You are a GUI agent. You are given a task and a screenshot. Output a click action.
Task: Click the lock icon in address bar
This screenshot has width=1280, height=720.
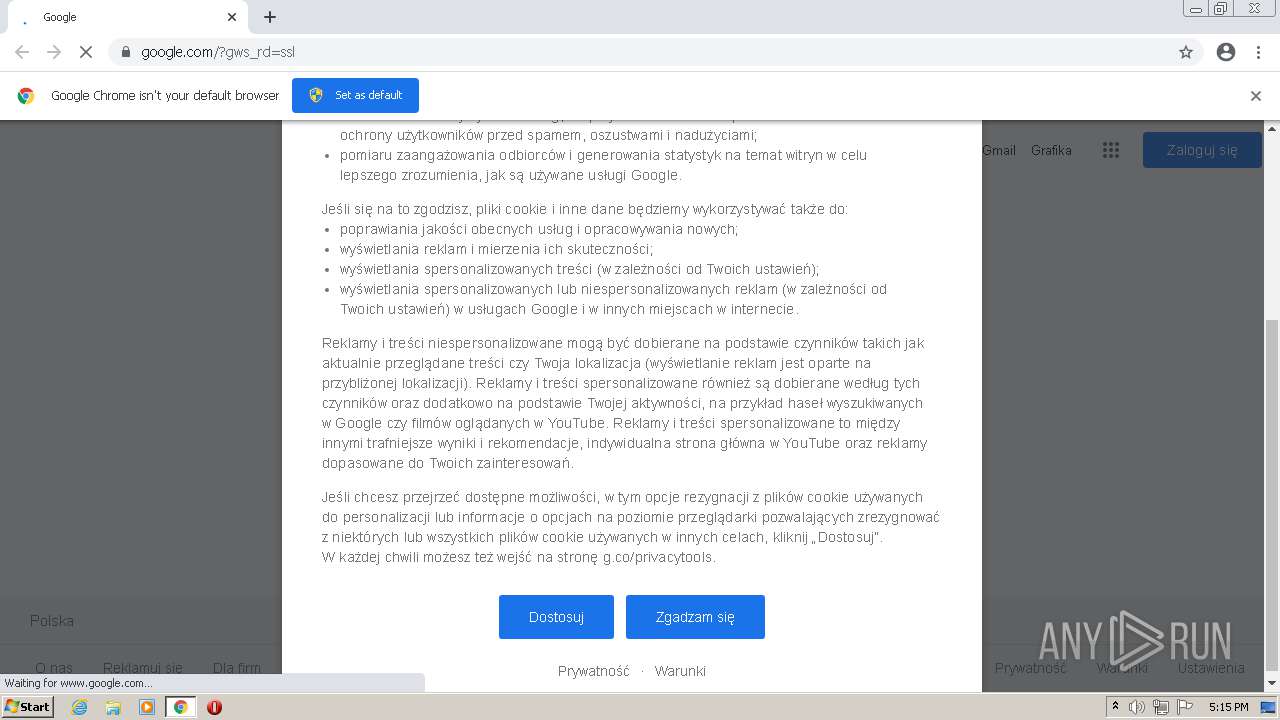pyautogui.click(x=126, y=52)
